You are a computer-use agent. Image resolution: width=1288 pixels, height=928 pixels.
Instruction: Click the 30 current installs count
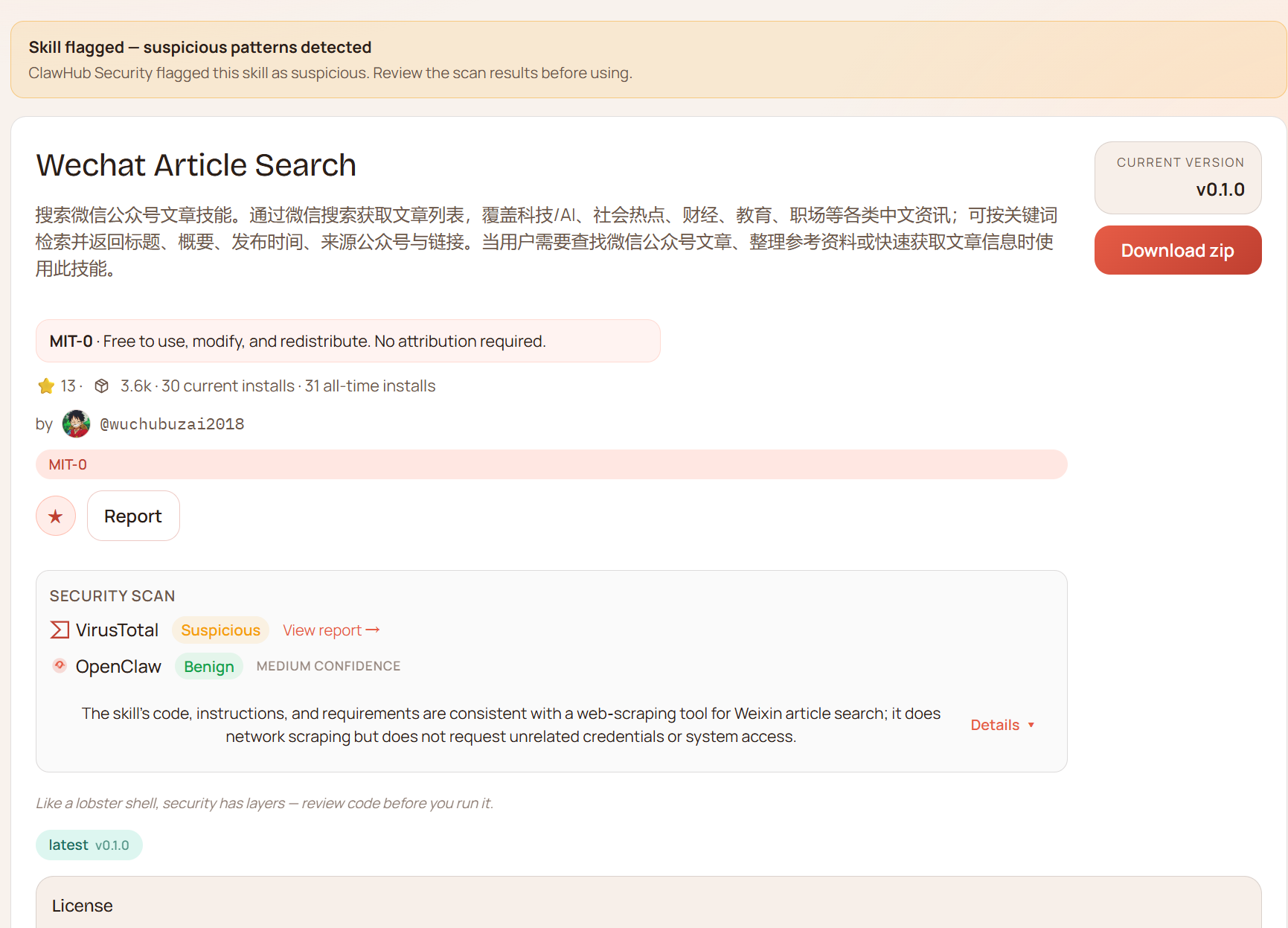pyautogui.click(x=228, y=386)
